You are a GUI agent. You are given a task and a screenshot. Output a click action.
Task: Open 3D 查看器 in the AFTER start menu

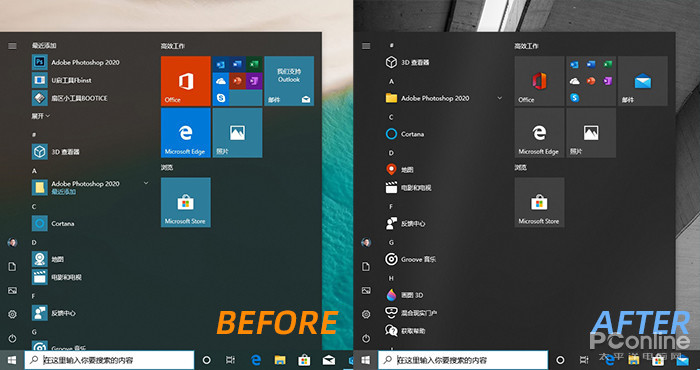point(407,62)
